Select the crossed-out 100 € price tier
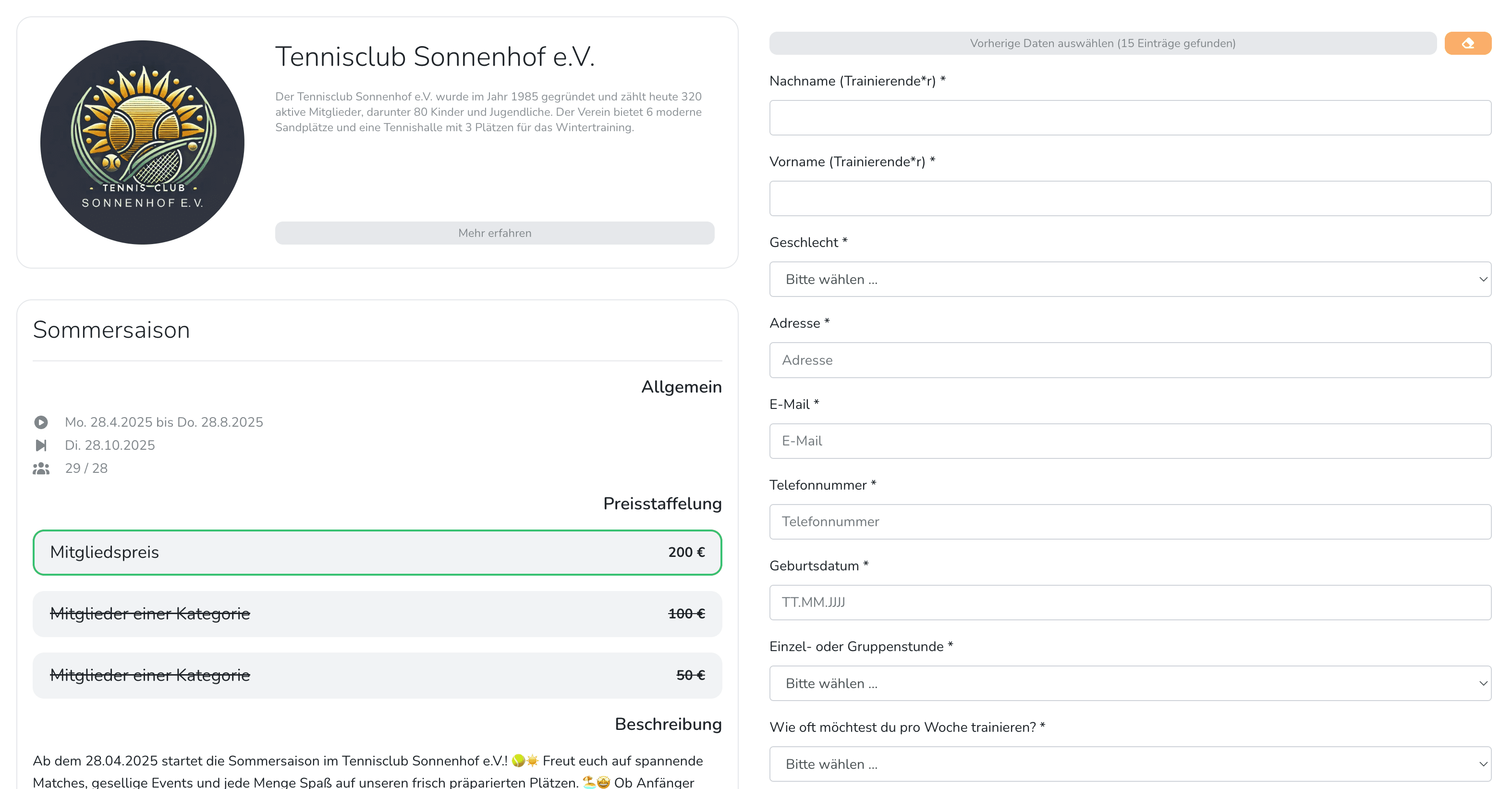Image resolution: width=1512 pixels, height=789 pixels. pos(377,614)
